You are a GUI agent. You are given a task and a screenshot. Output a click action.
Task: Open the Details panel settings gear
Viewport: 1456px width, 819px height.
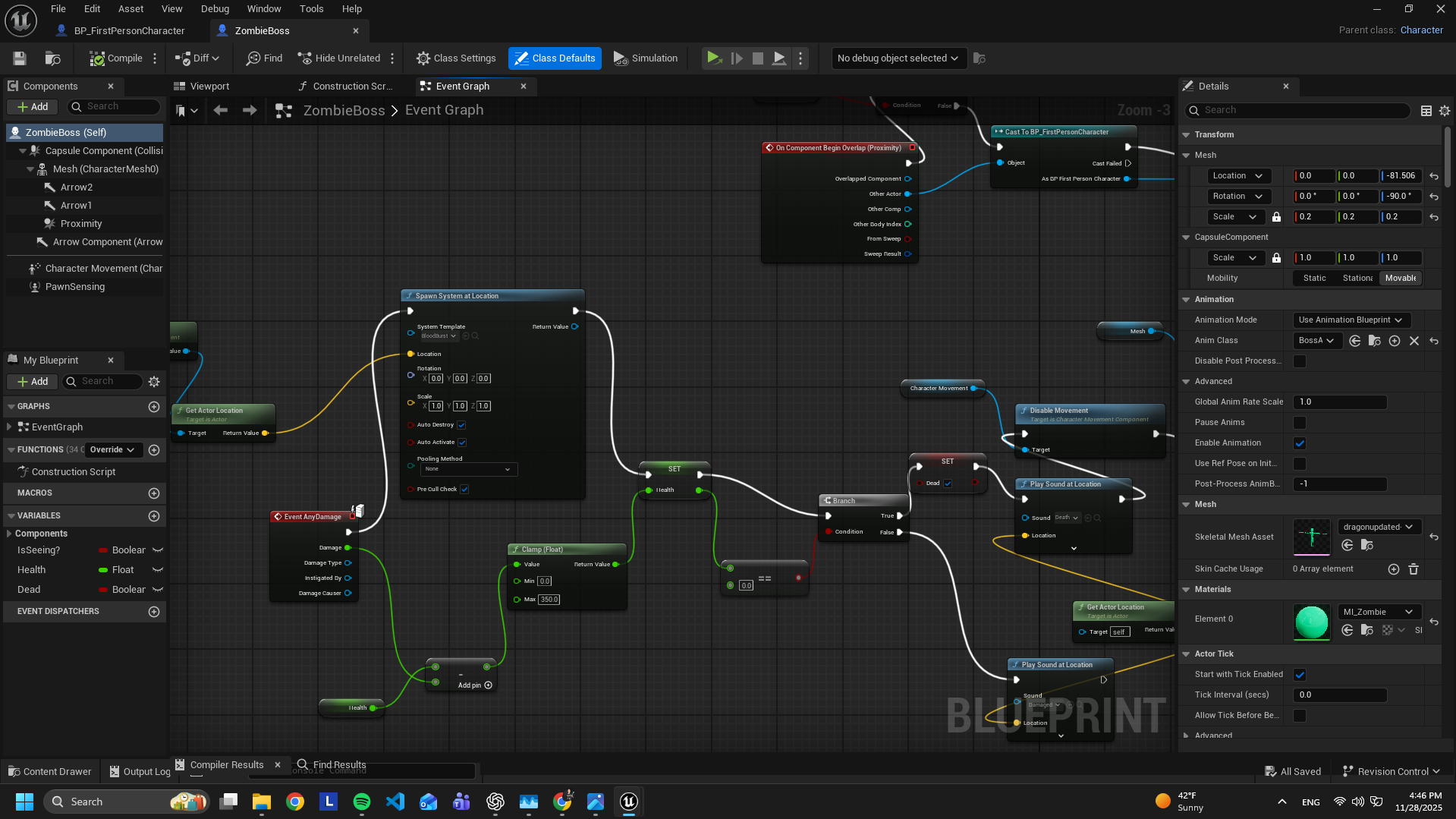pyautogui.click(x=1445, y=111)
